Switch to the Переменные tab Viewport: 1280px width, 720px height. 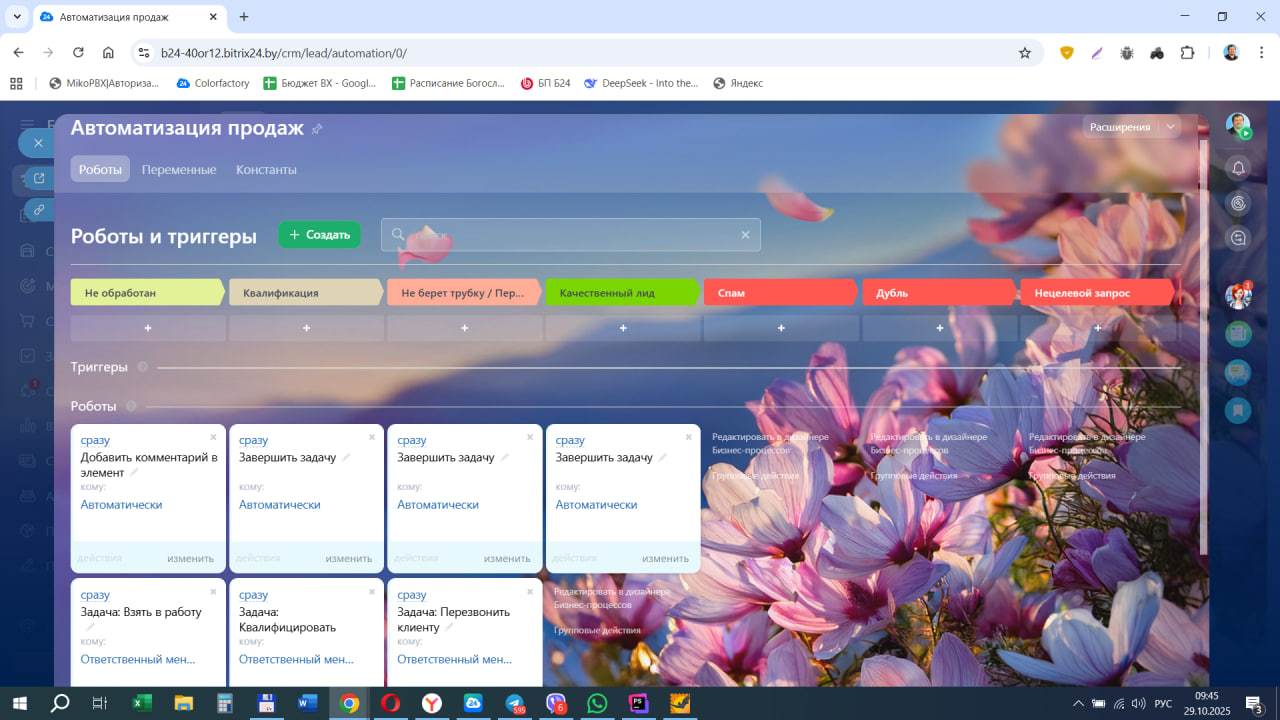click(179, 169)
